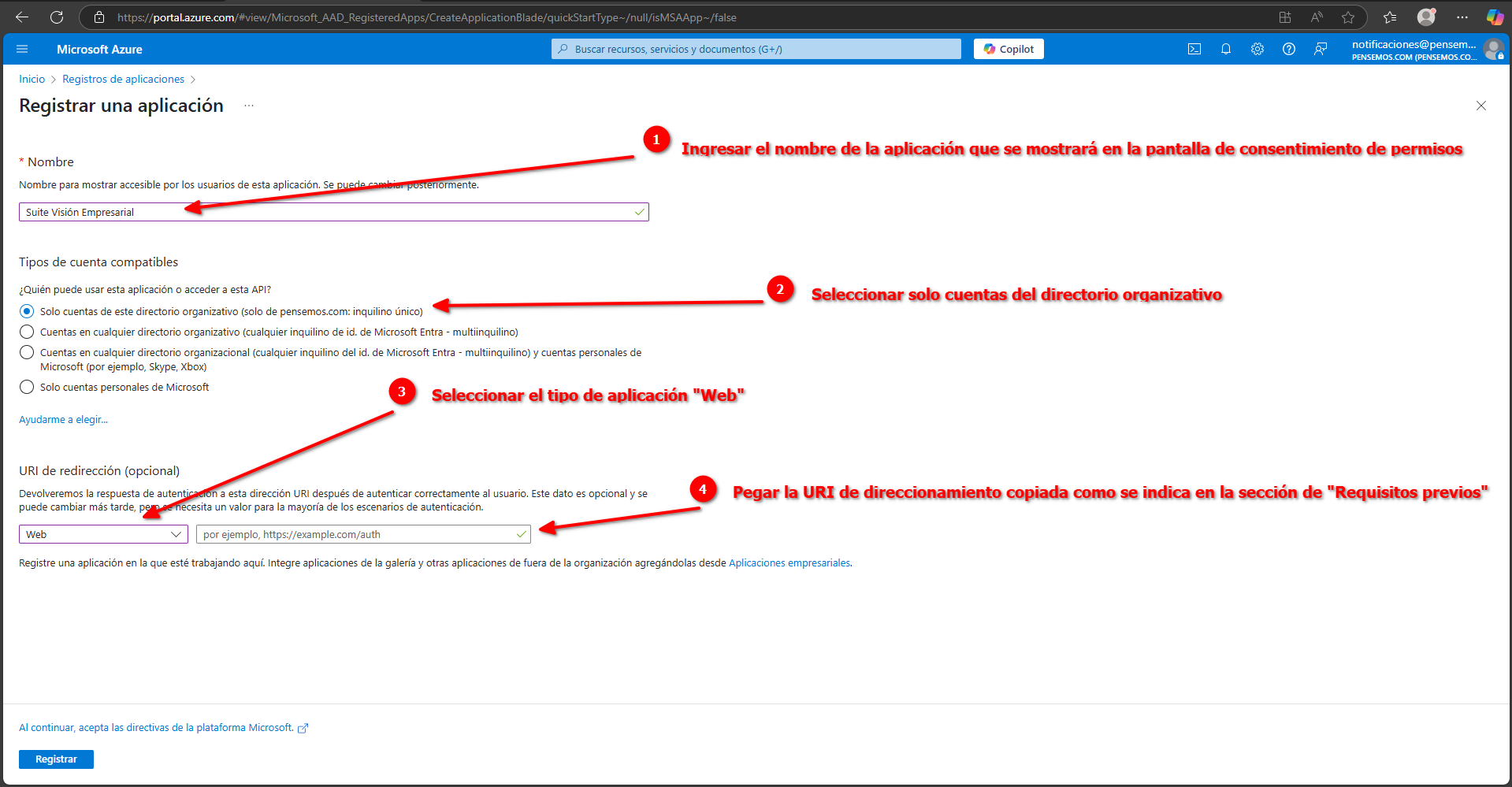Click the Registrar button
Screen dimensions: 1512x787
(x=56, y=759)
